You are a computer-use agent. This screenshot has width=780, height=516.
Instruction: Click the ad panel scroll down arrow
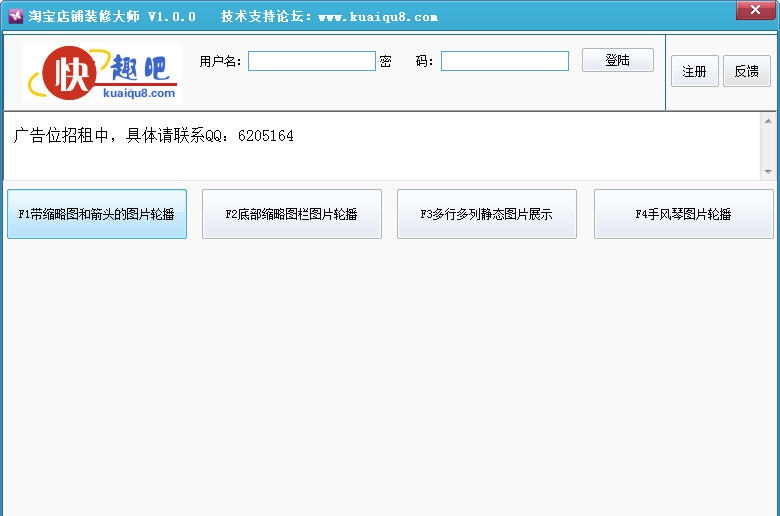click(768, 172)
